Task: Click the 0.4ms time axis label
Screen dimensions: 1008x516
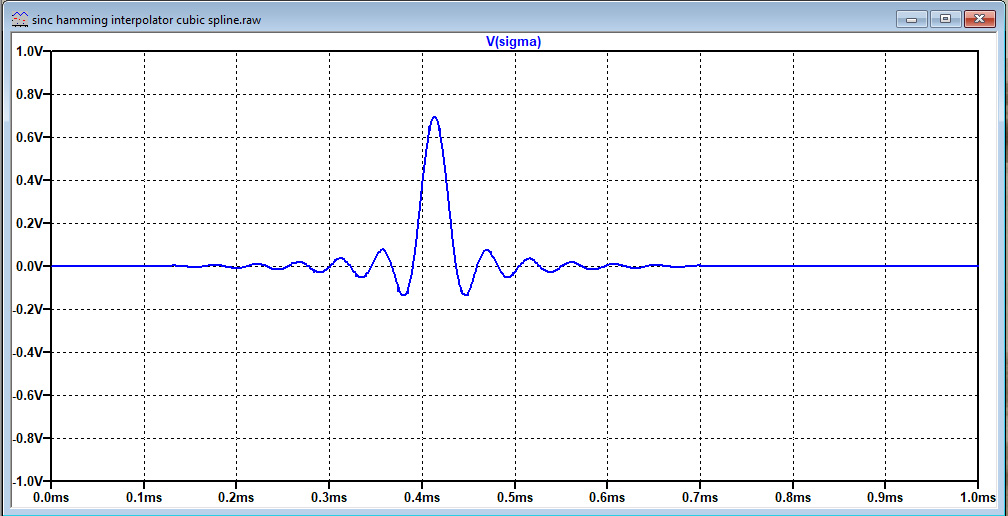Action: pos(422,499)
